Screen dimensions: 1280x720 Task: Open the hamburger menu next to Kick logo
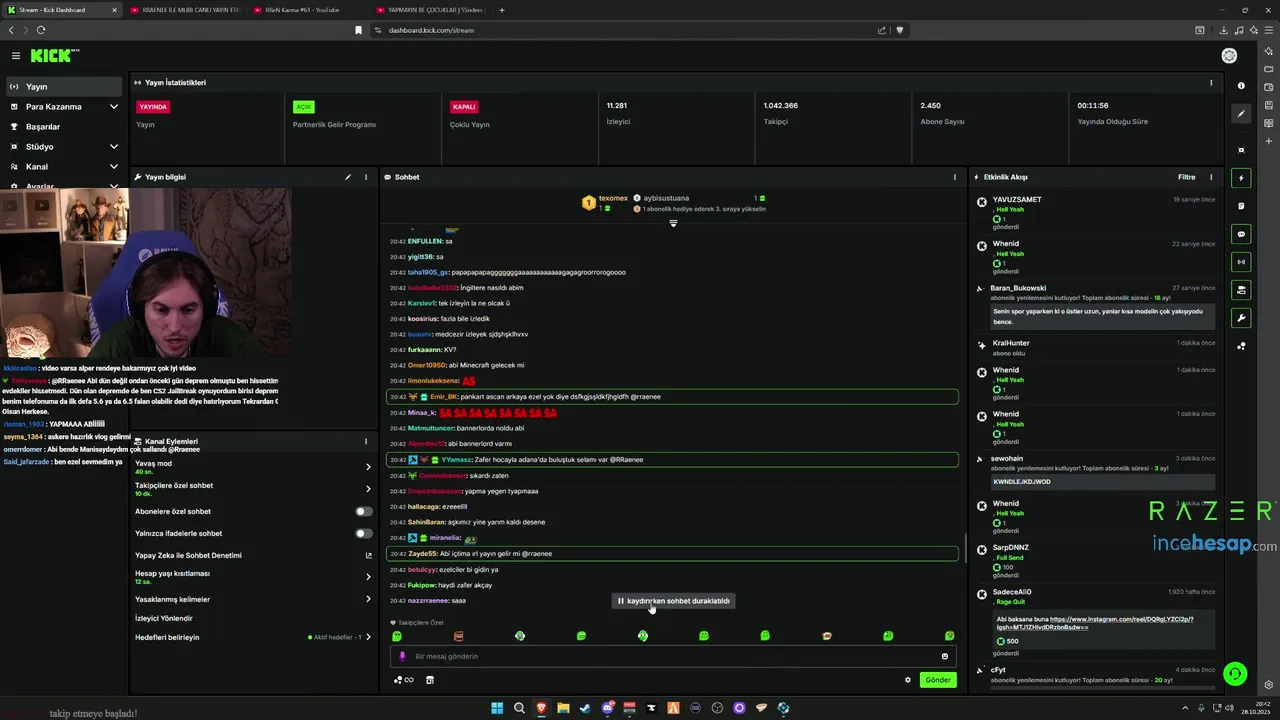point(16,56)
